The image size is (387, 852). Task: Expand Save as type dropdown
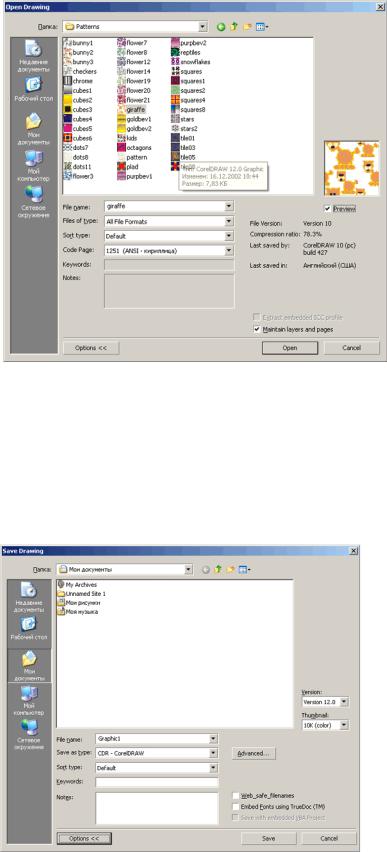(x=213, y=754)
